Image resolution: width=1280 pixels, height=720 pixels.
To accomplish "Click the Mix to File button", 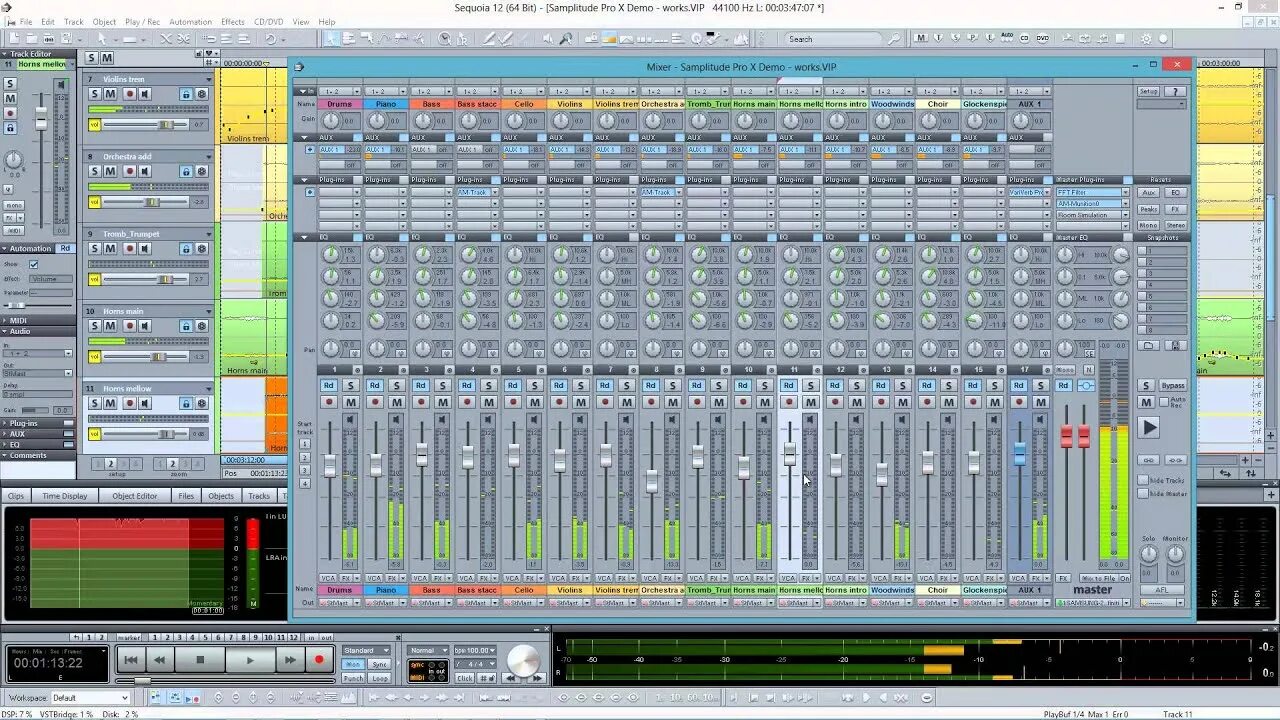I will click(x=1097, y=579).
